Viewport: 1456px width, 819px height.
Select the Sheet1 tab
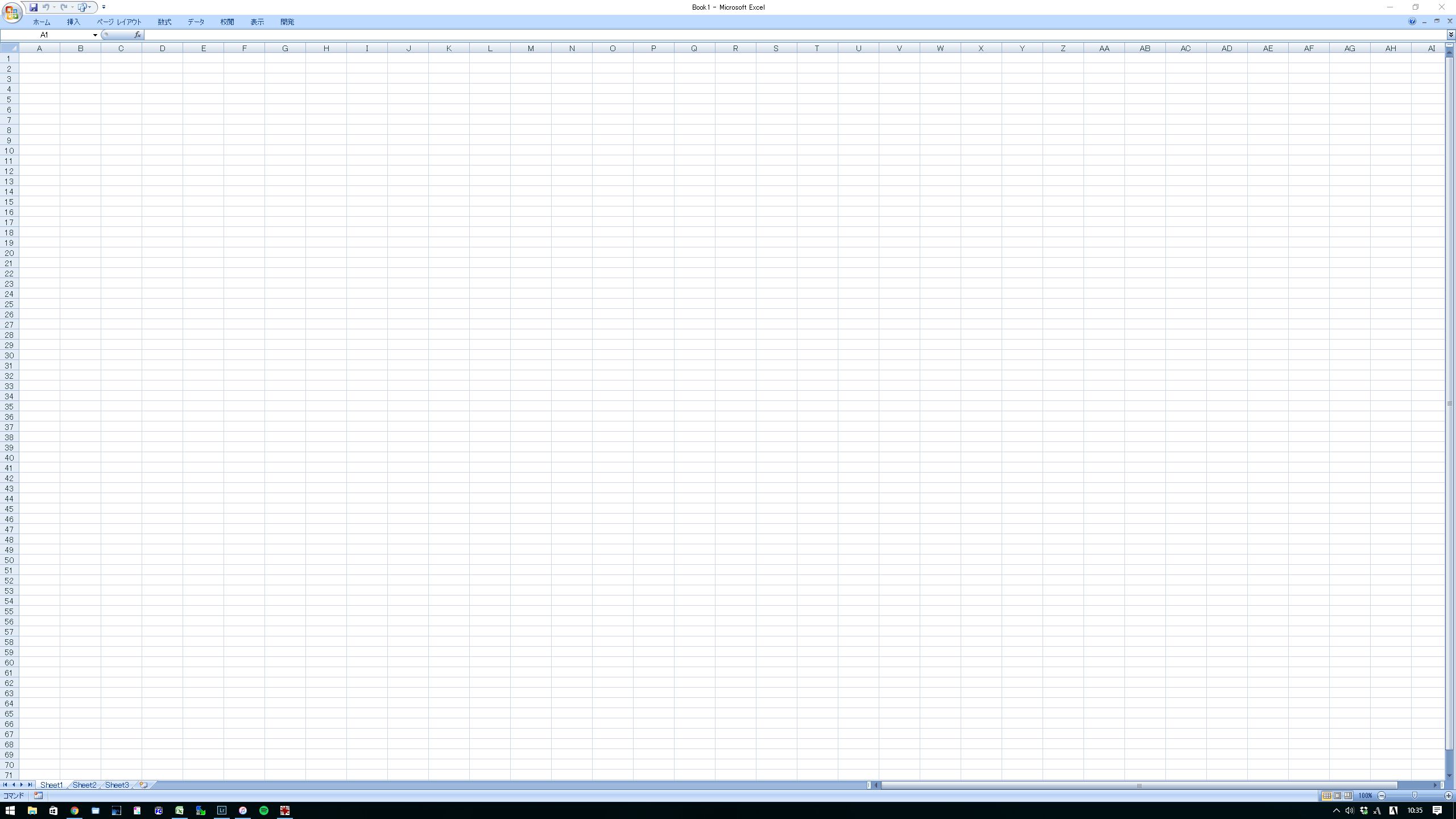51,785
